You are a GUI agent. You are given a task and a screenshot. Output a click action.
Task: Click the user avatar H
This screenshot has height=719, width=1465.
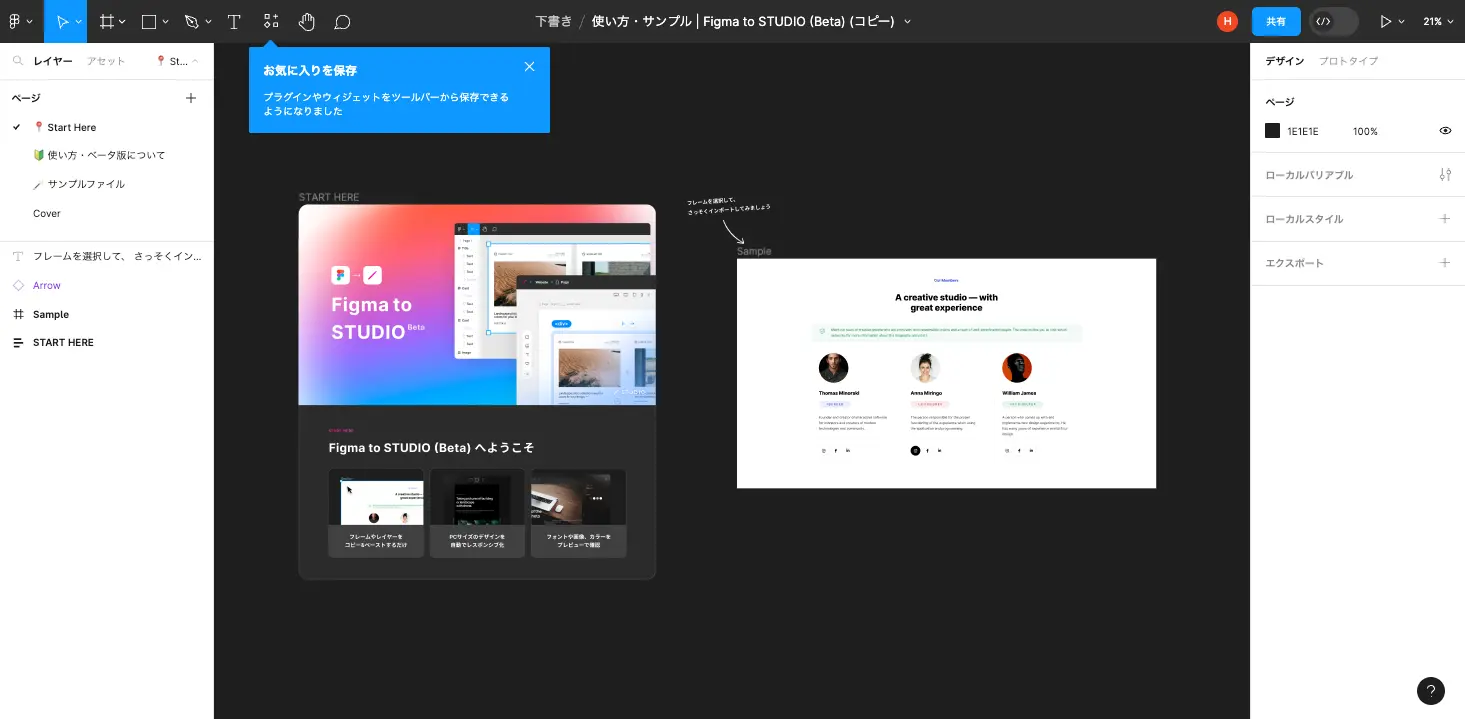[x=1227, y=21]
